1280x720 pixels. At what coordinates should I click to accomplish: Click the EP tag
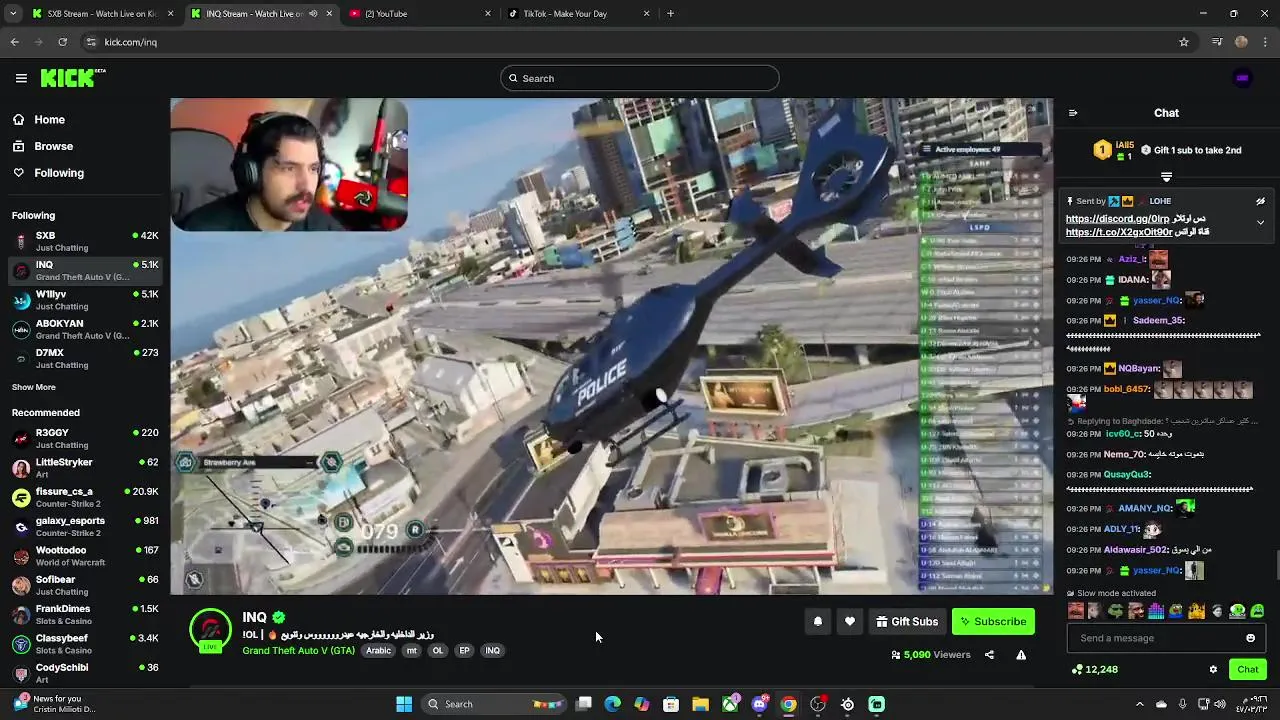pos(464,650)
